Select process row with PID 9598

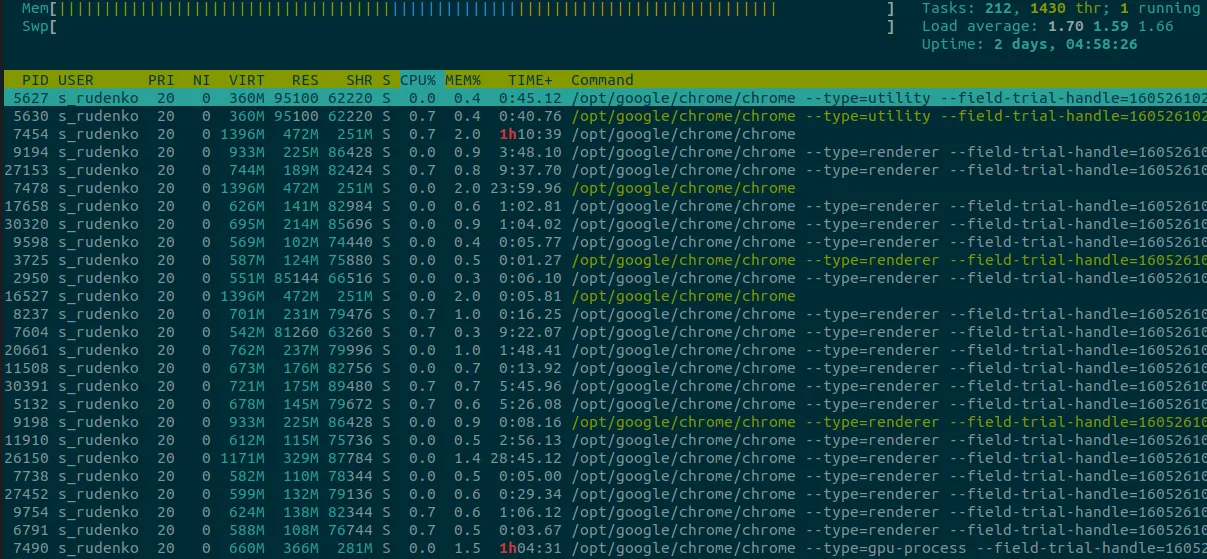click(x=603, y=242)
